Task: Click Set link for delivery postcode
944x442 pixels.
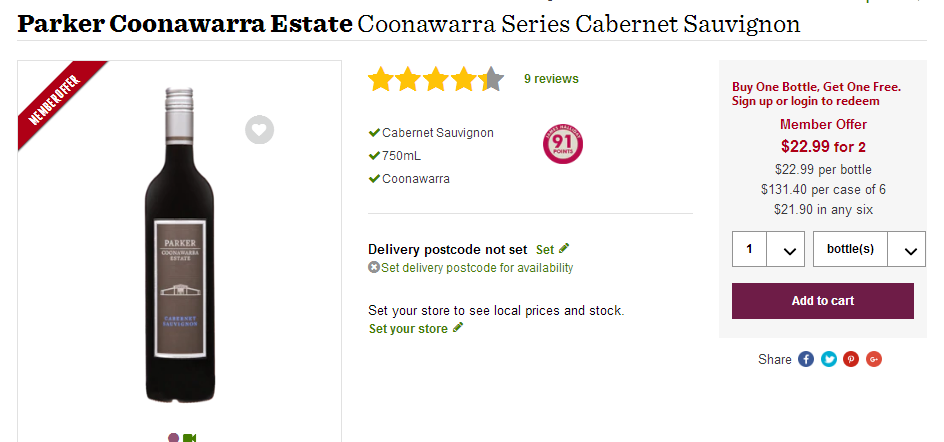Action: point(545,249)
